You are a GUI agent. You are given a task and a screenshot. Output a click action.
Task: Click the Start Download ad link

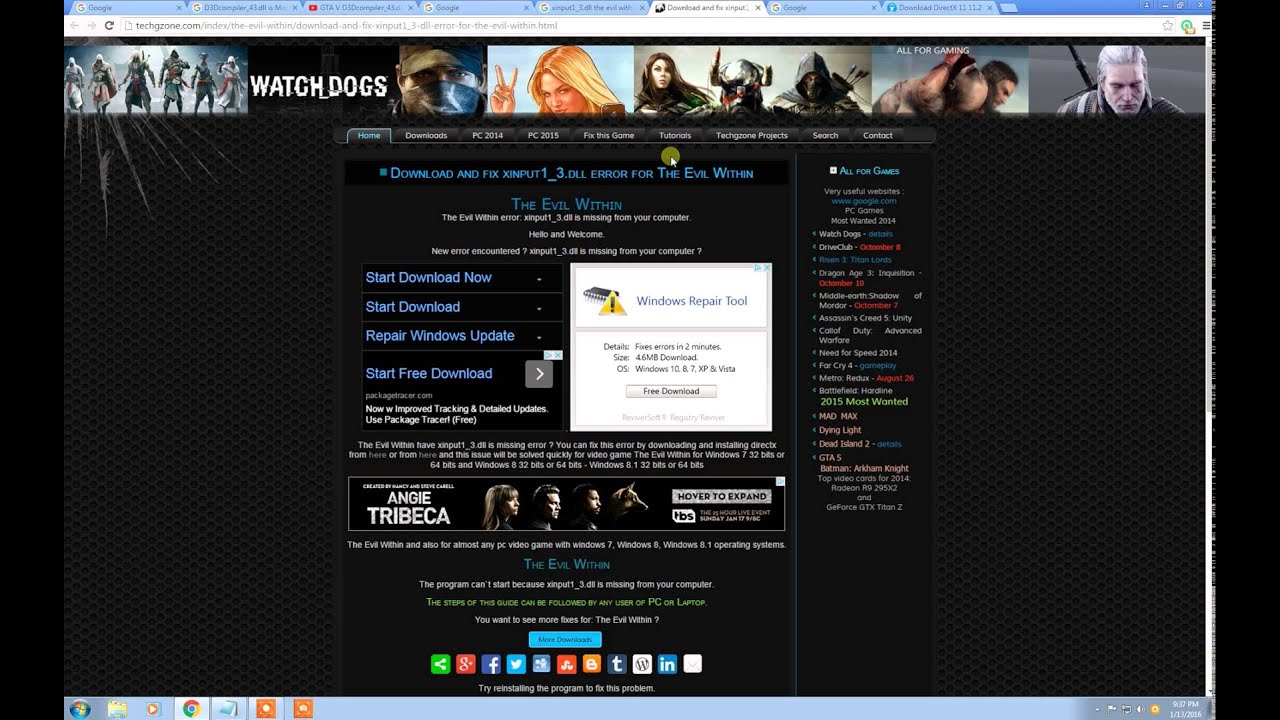coord(412,307)
